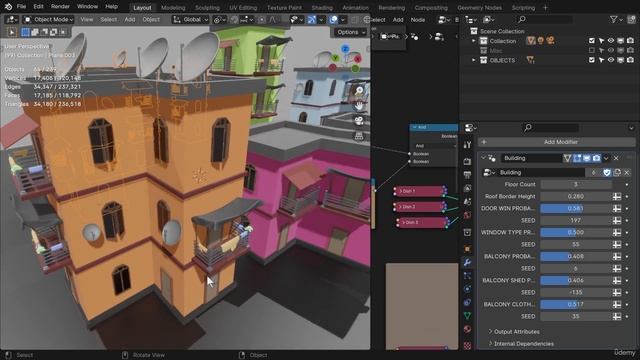Image resolution: width=640 pixels, height=360 pixels.
Task: Uncheck exclude checkbox for Collection
Action: point(592,40)
